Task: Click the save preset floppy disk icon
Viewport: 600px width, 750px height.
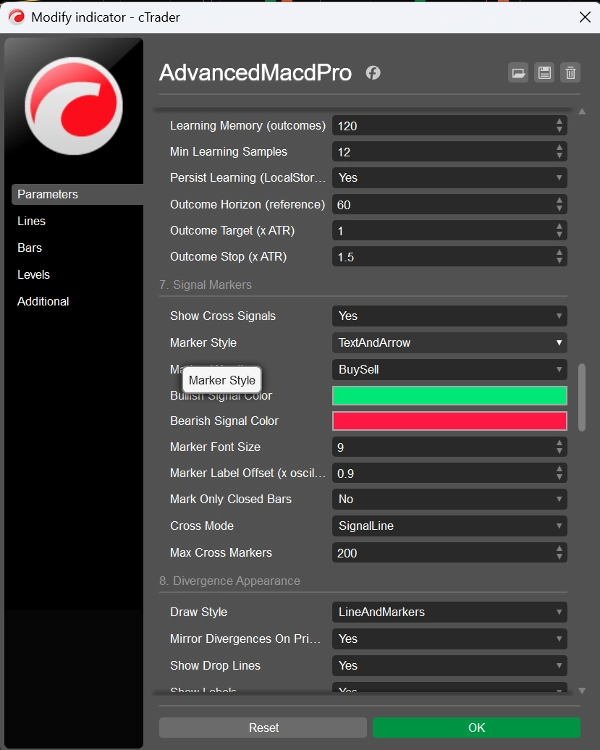Action: [x=544, y=73]
